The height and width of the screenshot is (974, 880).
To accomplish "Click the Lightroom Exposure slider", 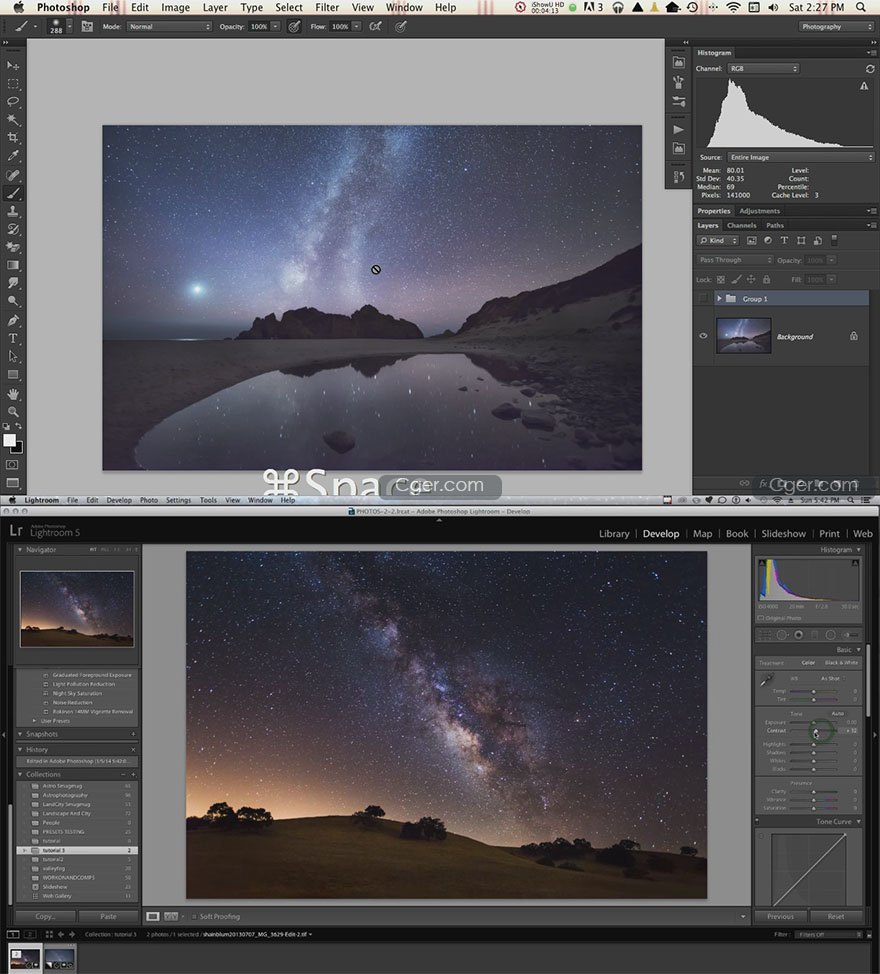I will 814,723.
